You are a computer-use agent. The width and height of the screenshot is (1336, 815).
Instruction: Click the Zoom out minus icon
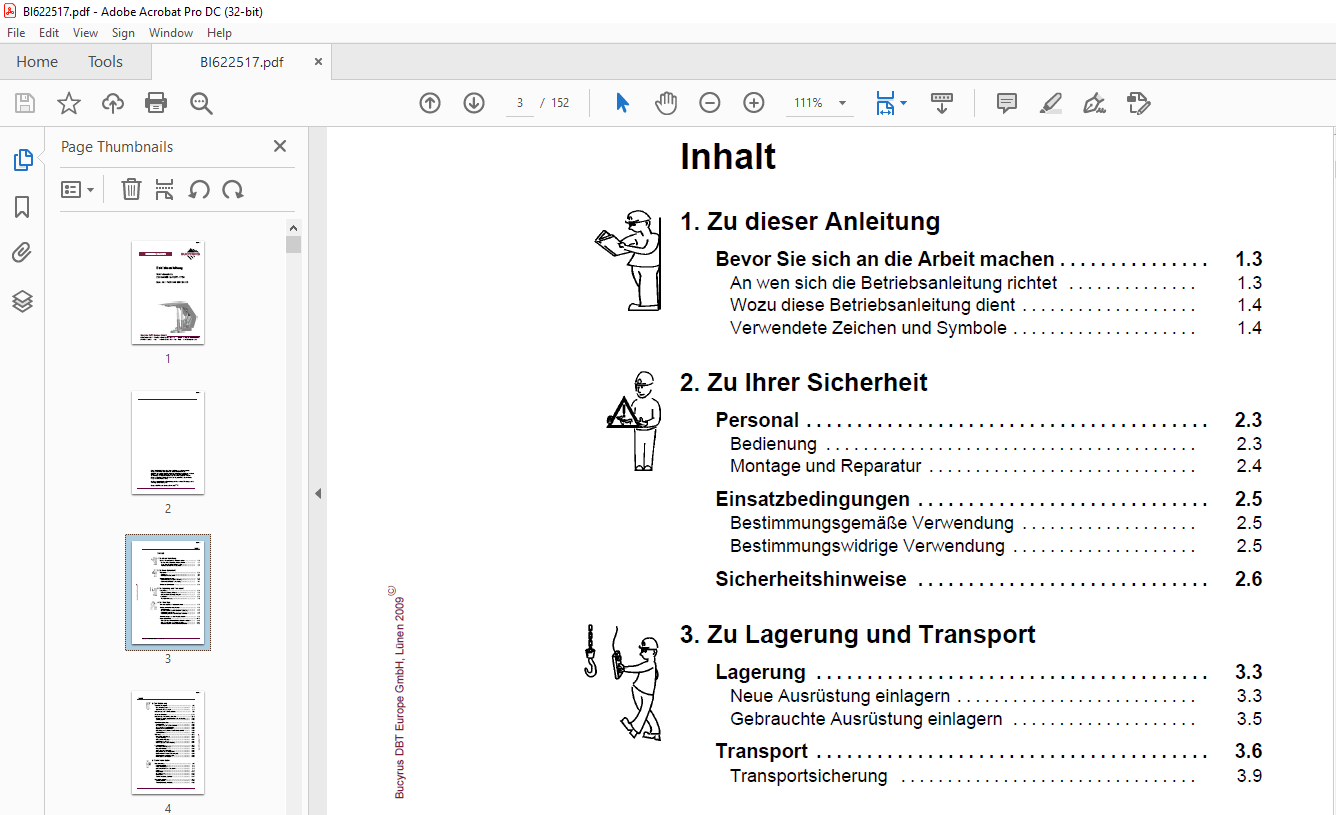pyautogui.click(x=710, y=103)
